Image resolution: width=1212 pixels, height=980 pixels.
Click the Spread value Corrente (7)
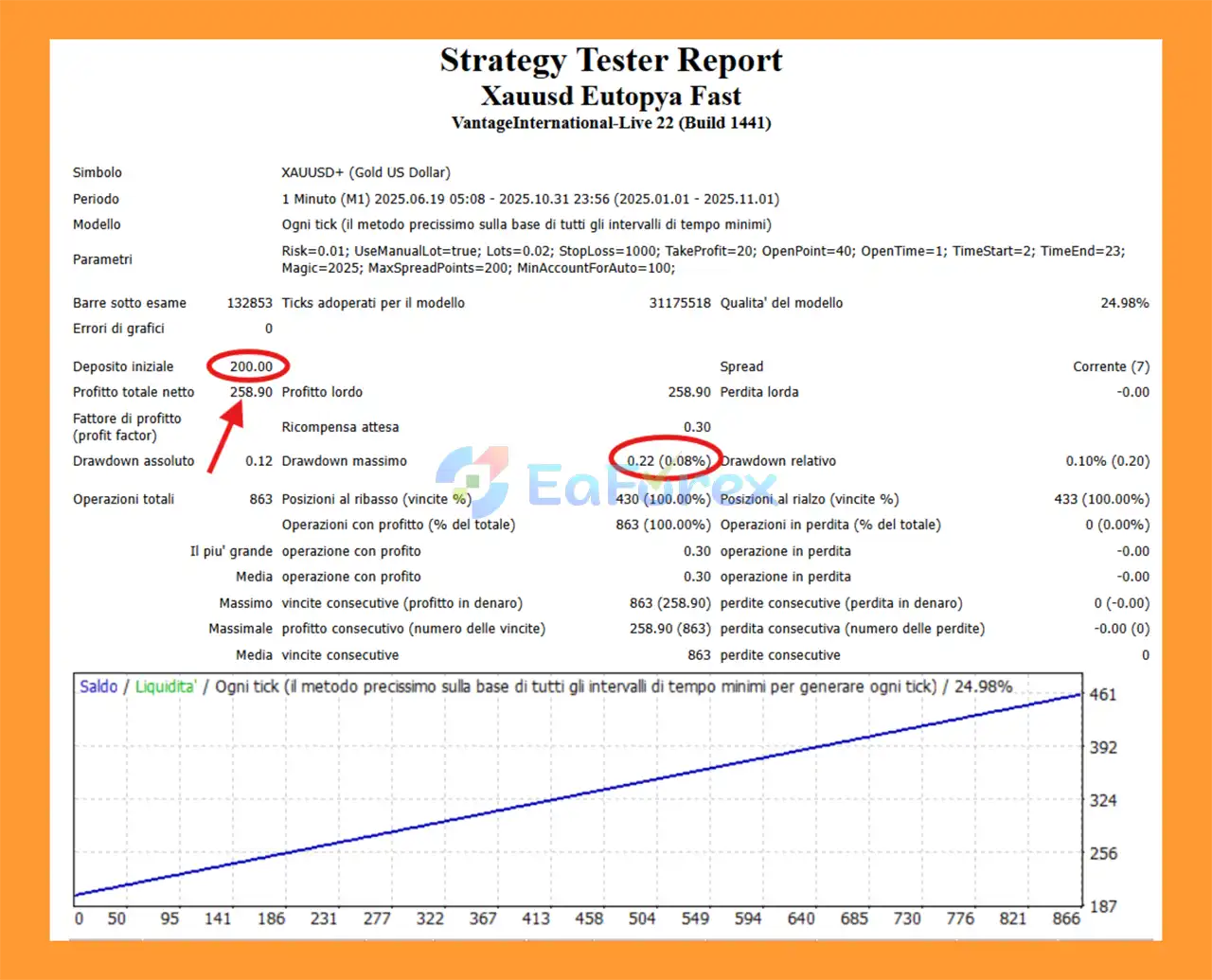coord(1111,366)
